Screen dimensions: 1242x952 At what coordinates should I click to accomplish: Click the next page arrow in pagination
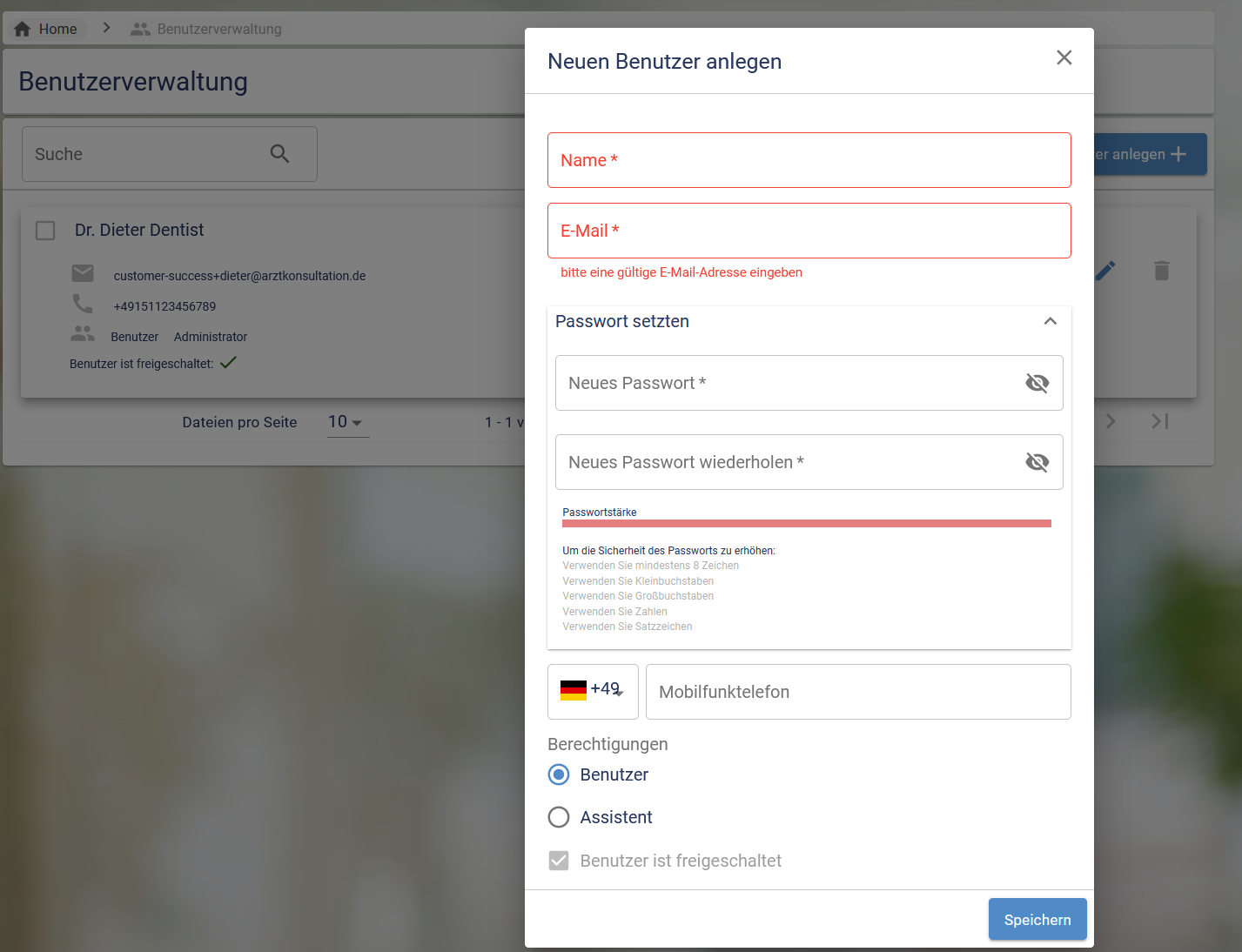click(1111, 421)
